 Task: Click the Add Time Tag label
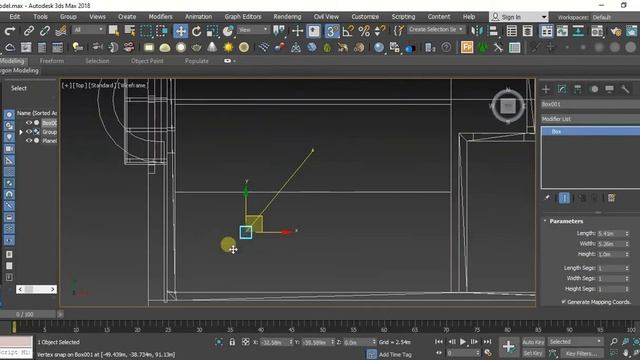(395, 354)
